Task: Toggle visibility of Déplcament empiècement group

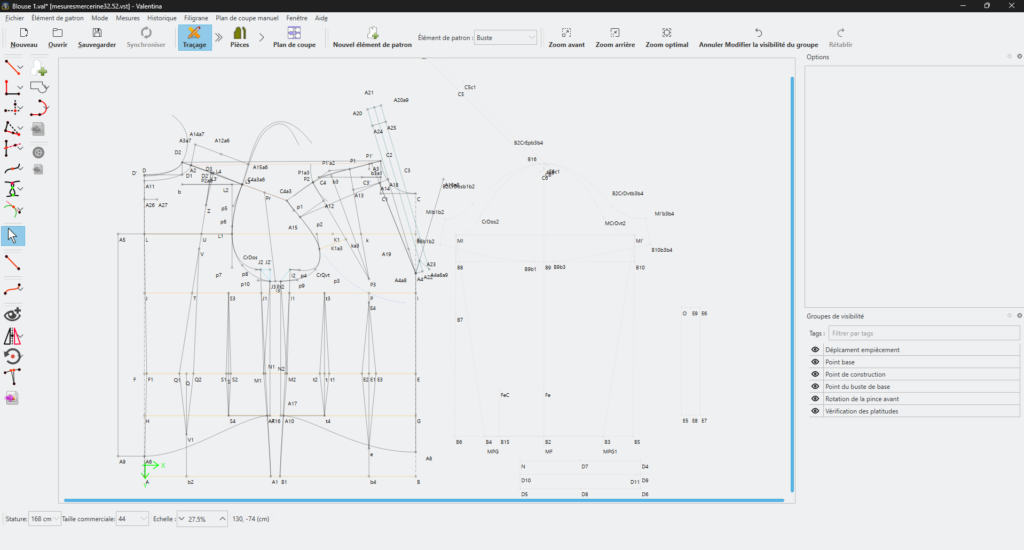Action: [x=815, y=350]
